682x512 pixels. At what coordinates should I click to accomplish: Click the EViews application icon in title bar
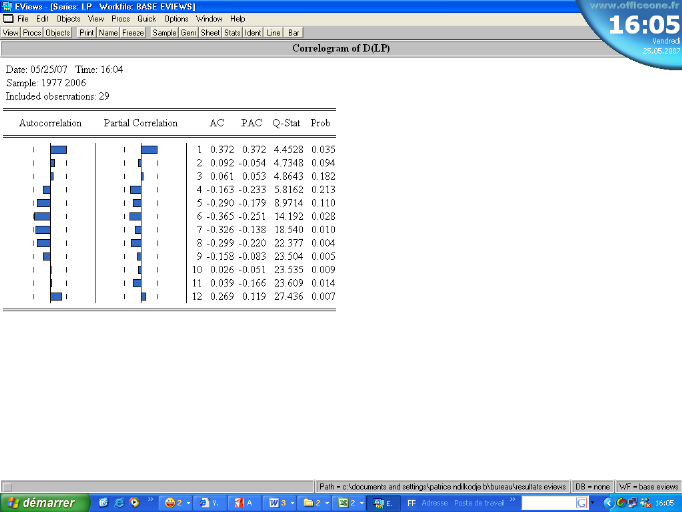tap(7, 6)
